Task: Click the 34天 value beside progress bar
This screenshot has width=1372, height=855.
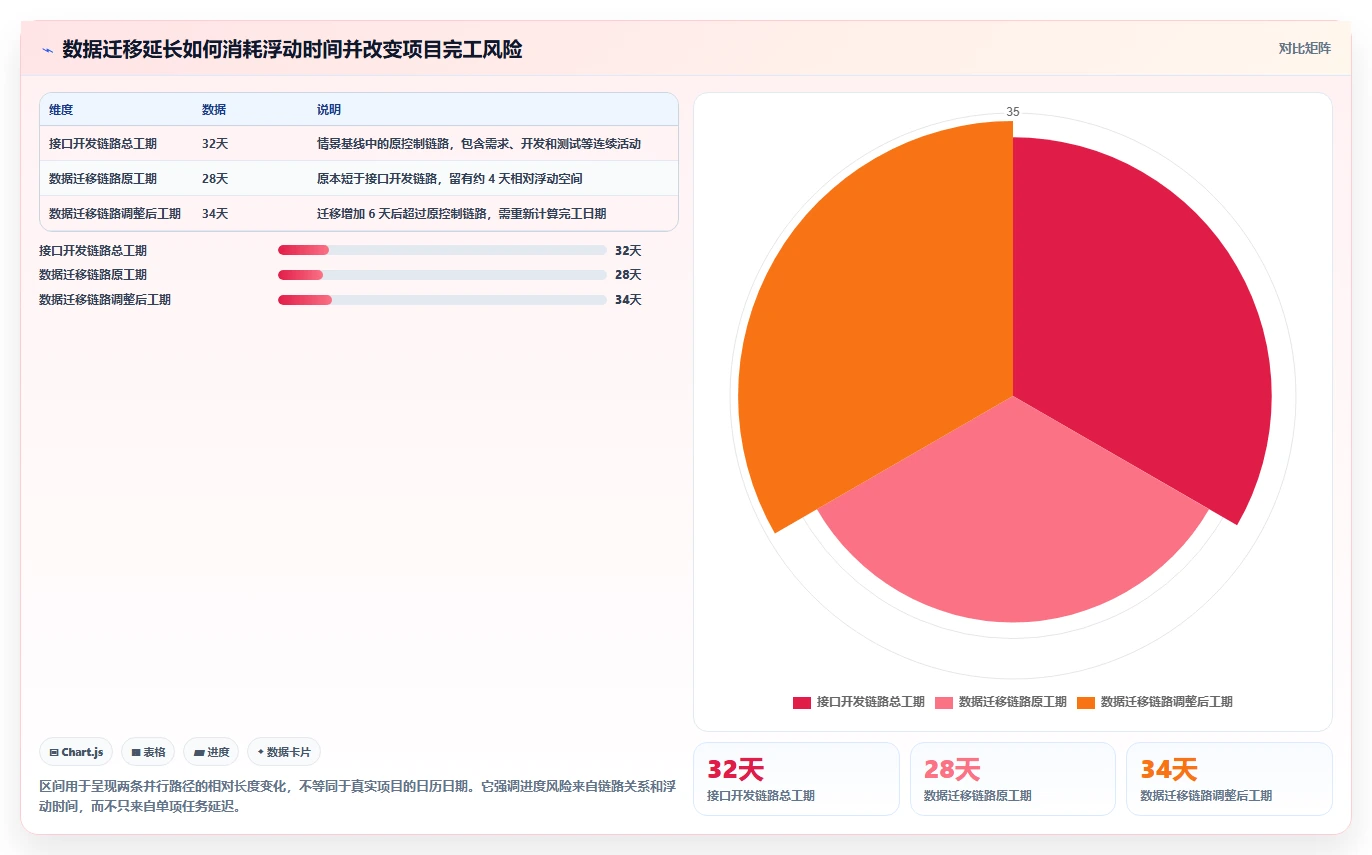Action: pos(628,300)
